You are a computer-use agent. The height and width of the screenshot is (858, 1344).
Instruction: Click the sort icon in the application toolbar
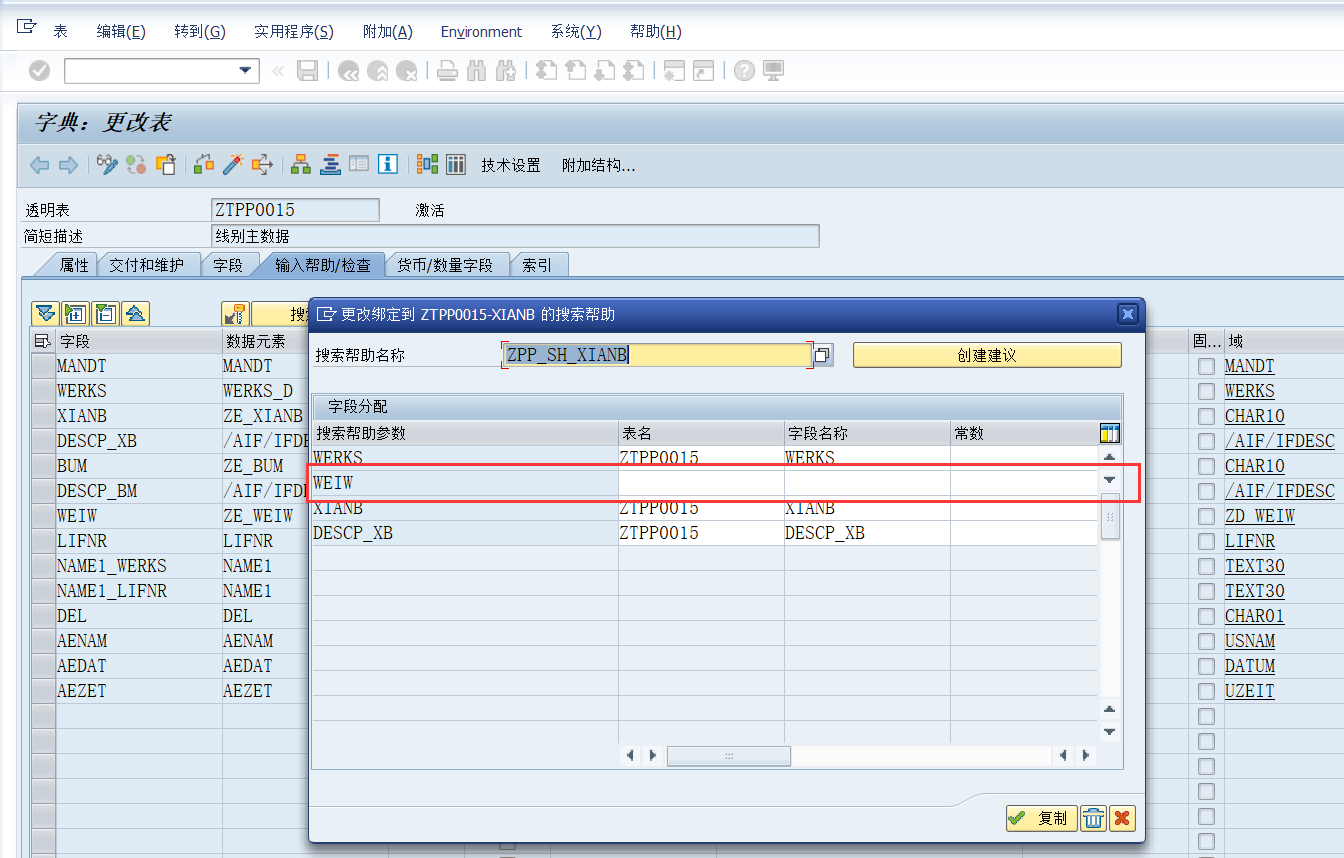[330, 164]
